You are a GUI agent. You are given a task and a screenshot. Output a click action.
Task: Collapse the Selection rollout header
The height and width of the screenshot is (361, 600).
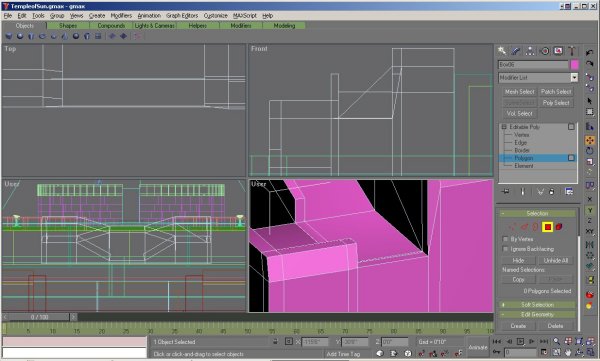[x=537, y=213]
